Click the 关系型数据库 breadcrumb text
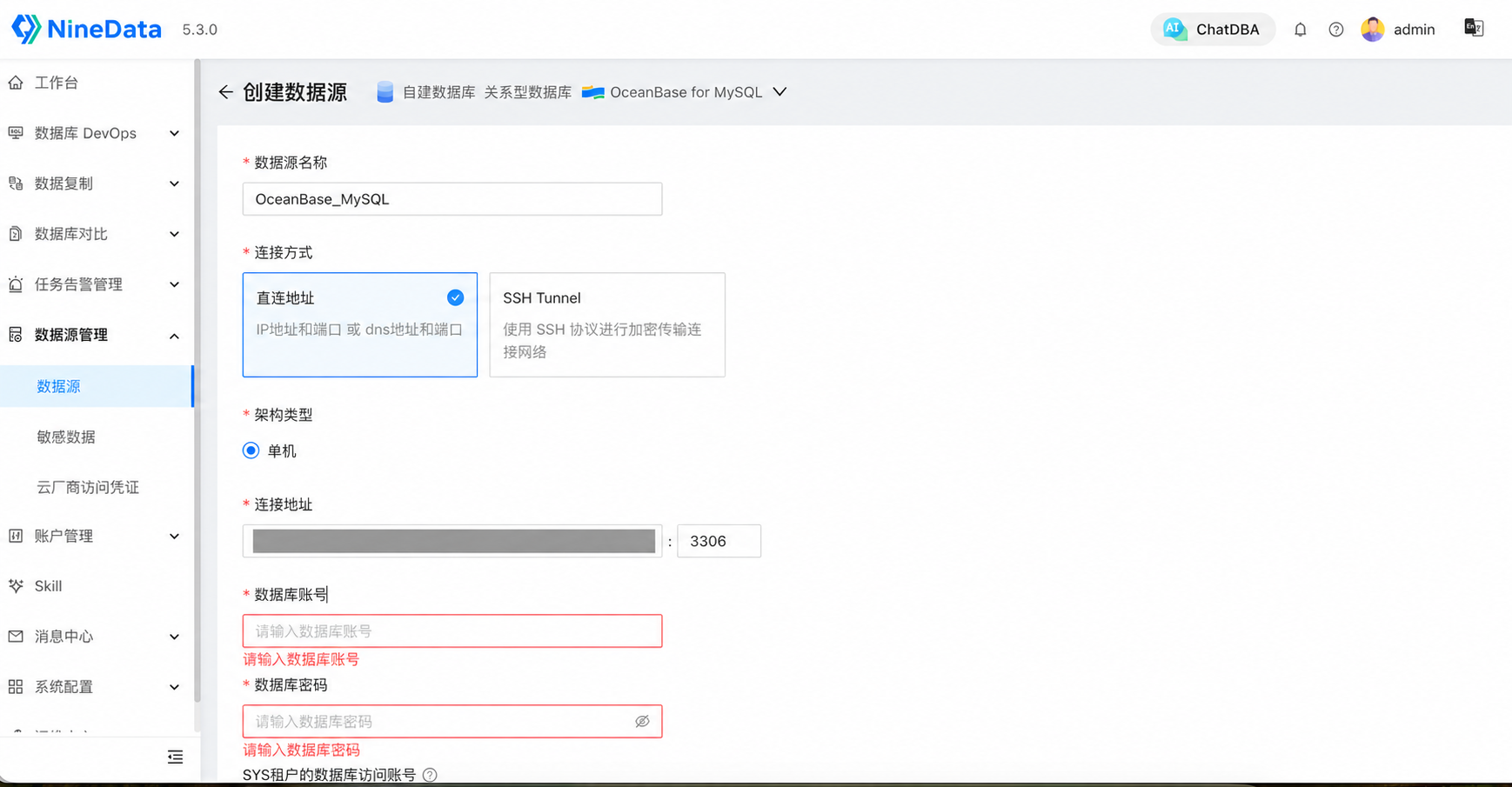Image resolution: width=1512 pixels, height=787 pixels. [527, 92]
